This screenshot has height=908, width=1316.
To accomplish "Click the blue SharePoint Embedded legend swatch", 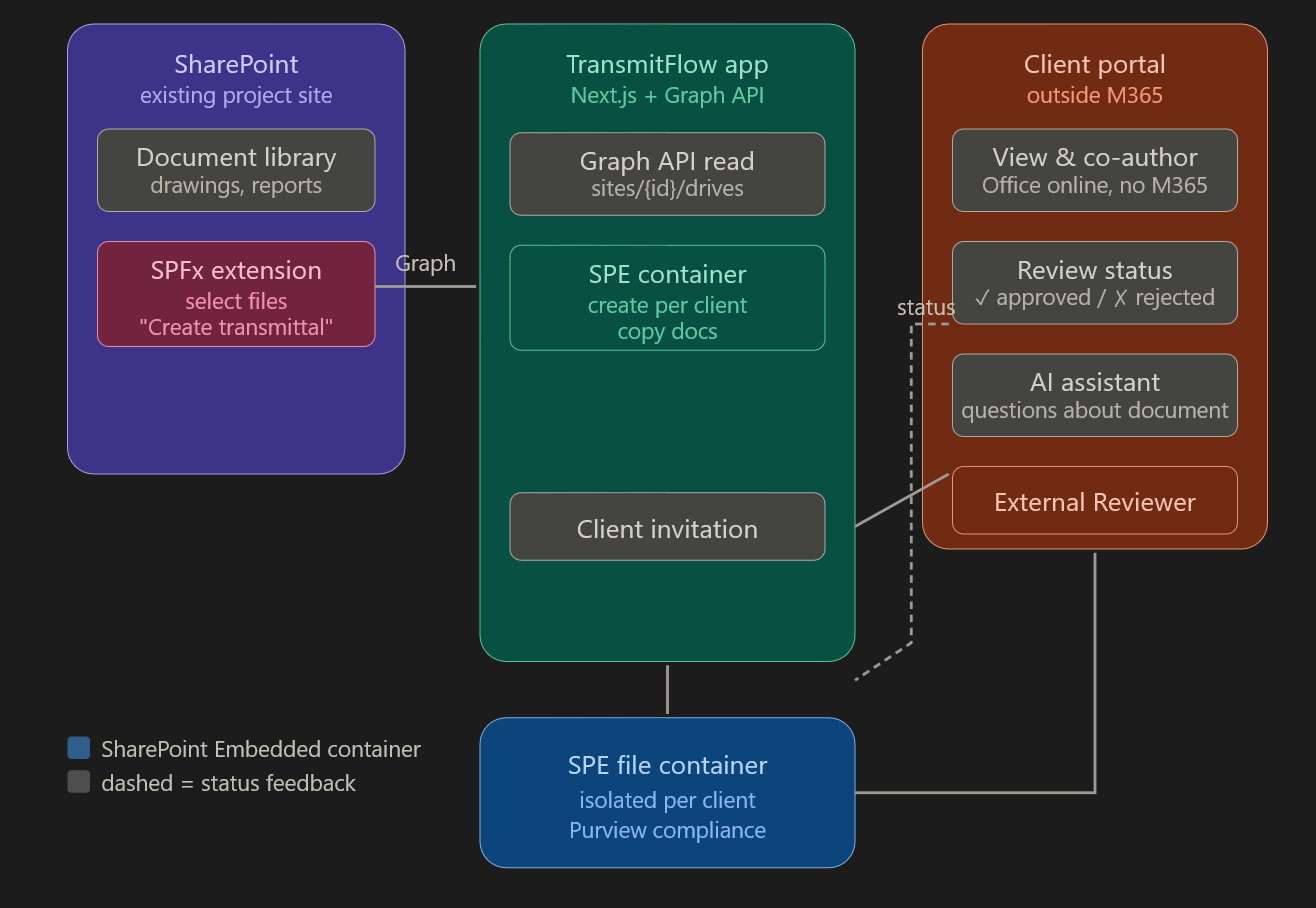I will point(79,748).
